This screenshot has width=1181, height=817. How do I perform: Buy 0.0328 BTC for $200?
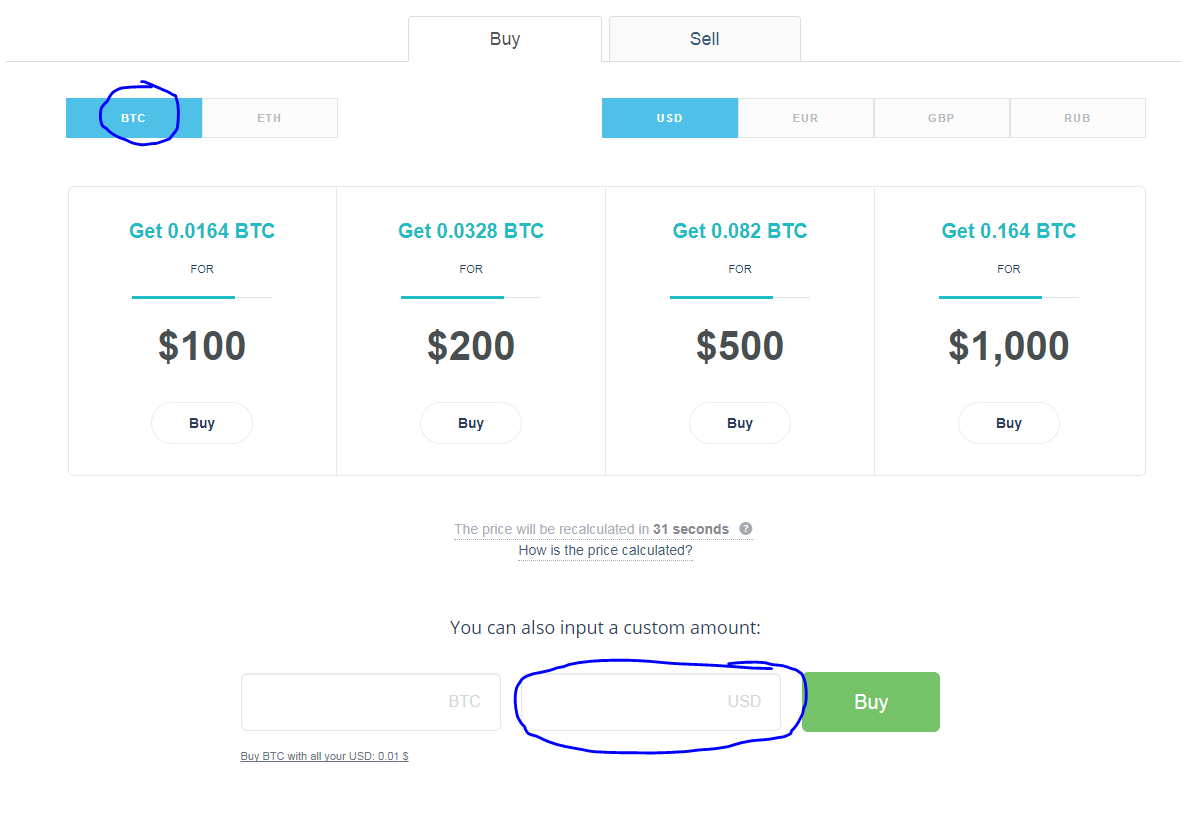pyautogui.click(x=471, y=423)
